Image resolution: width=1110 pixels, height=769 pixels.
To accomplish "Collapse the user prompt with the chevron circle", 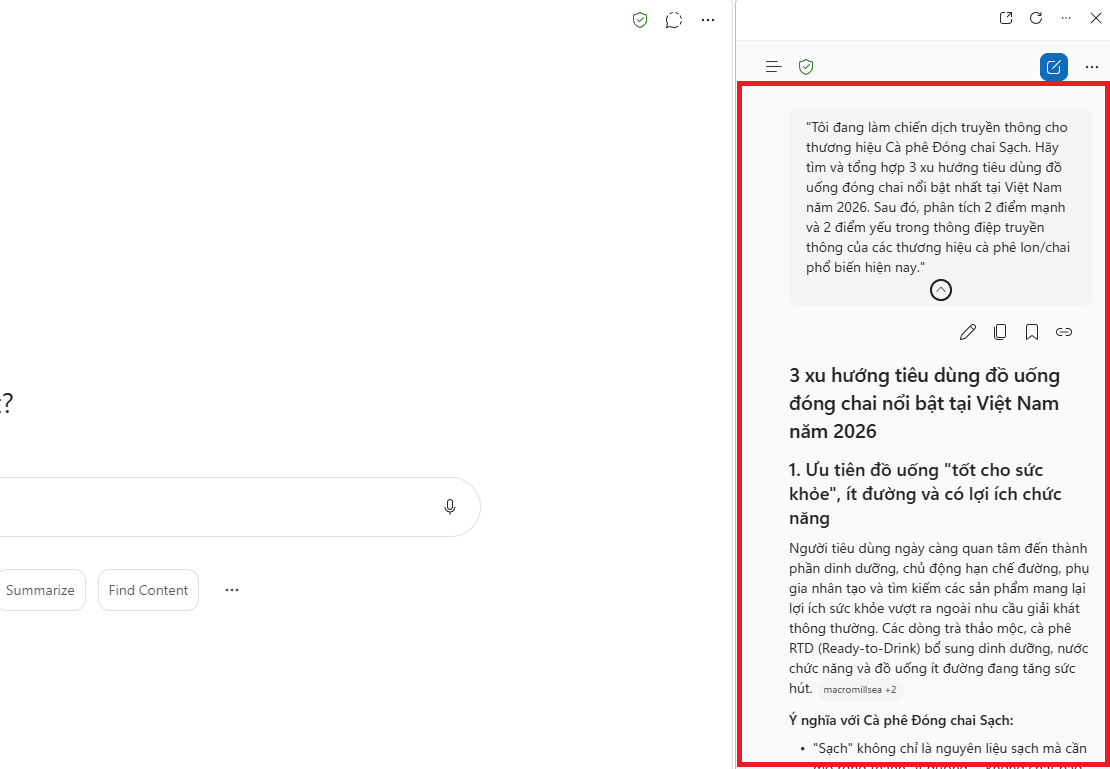I will coord(941,290).
